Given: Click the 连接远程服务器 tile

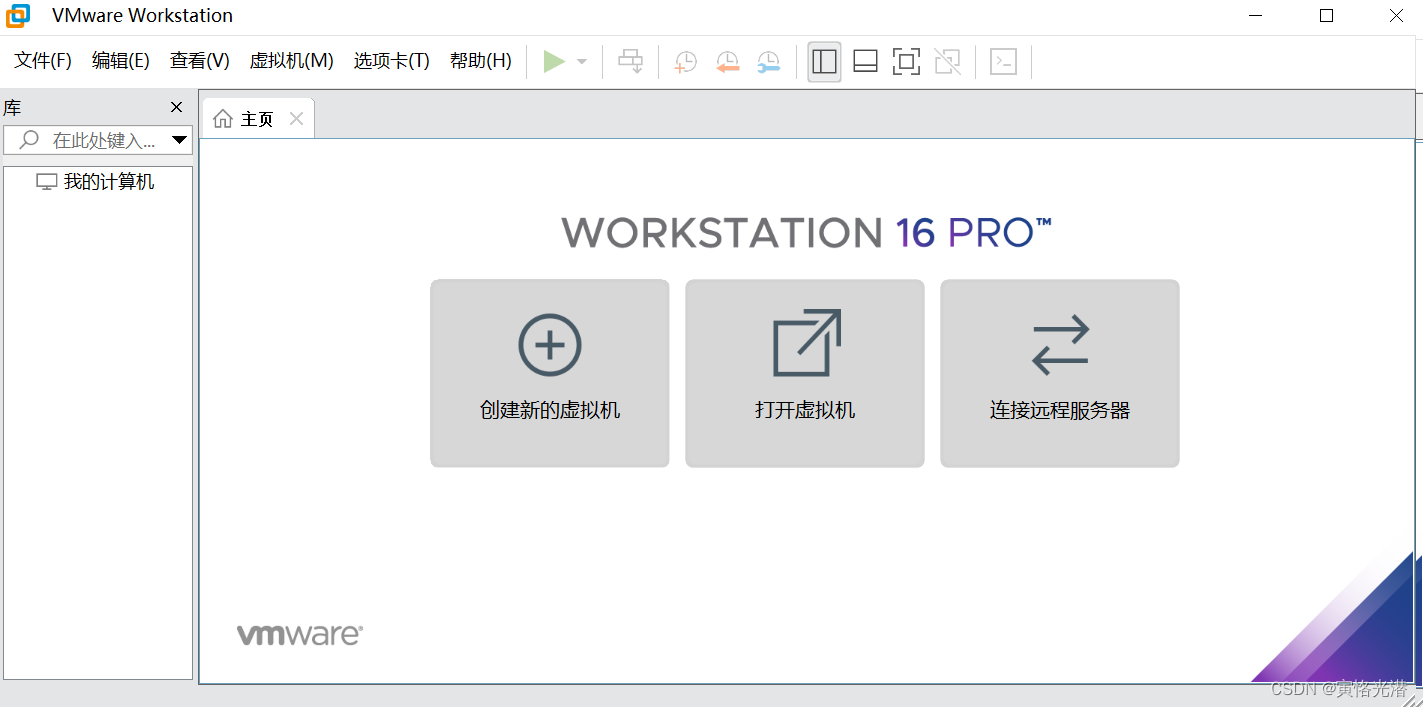Looking at the screenshot, I should click(x=1060, y=373).
